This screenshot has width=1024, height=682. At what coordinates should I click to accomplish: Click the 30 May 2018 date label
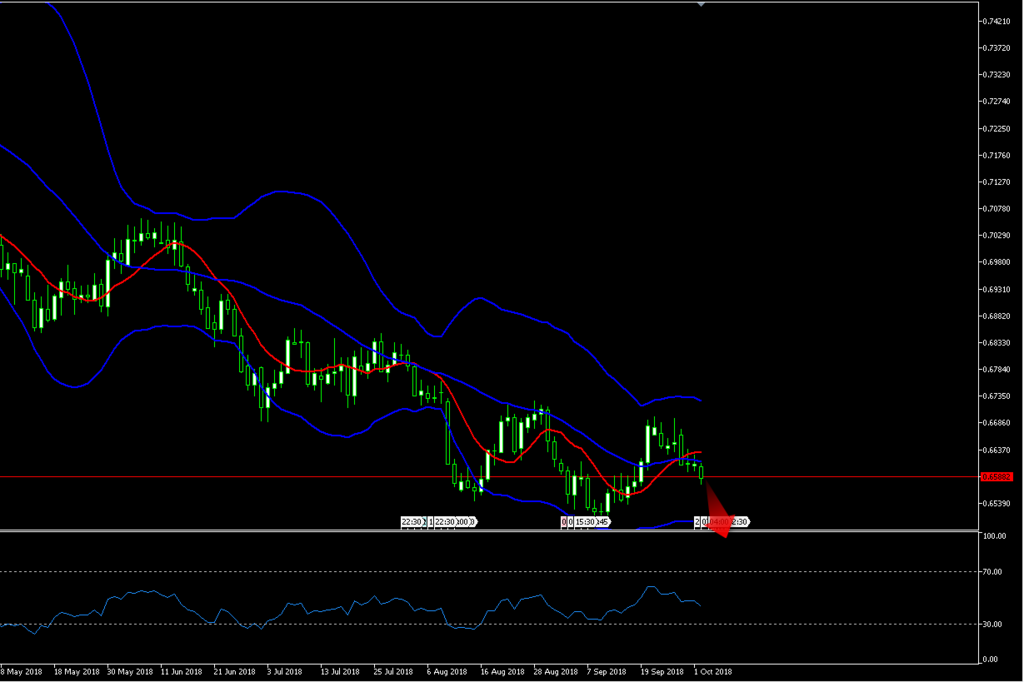(130, 672)
